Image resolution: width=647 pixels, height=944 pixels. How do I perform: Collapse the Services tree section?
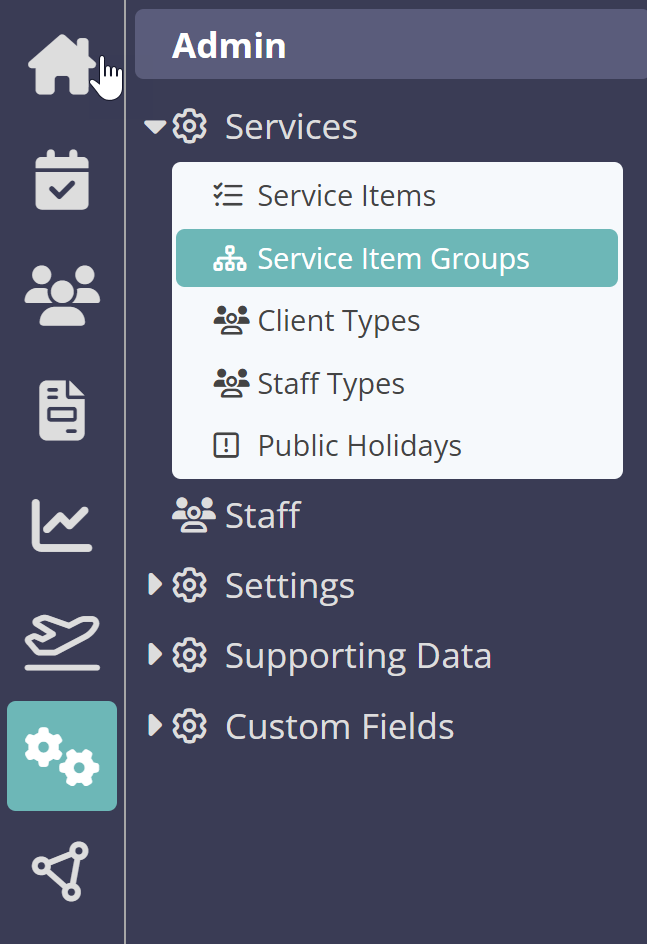[x=155, y=127]
